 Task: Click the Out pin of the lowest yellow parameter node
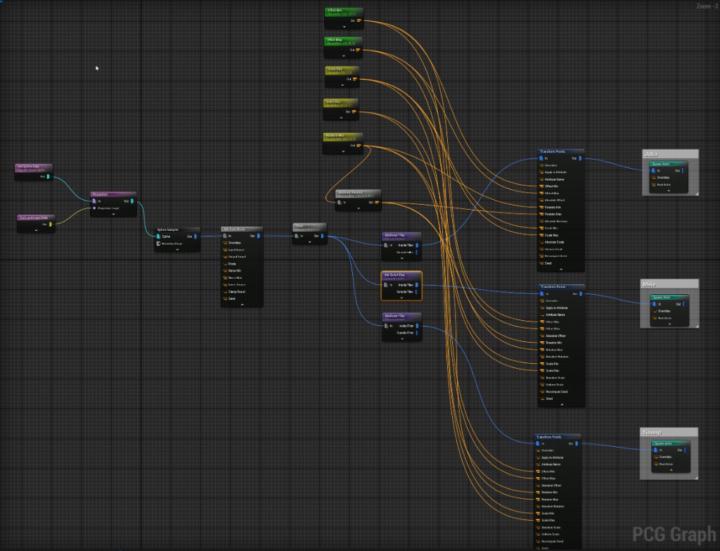tap(358, 146)
